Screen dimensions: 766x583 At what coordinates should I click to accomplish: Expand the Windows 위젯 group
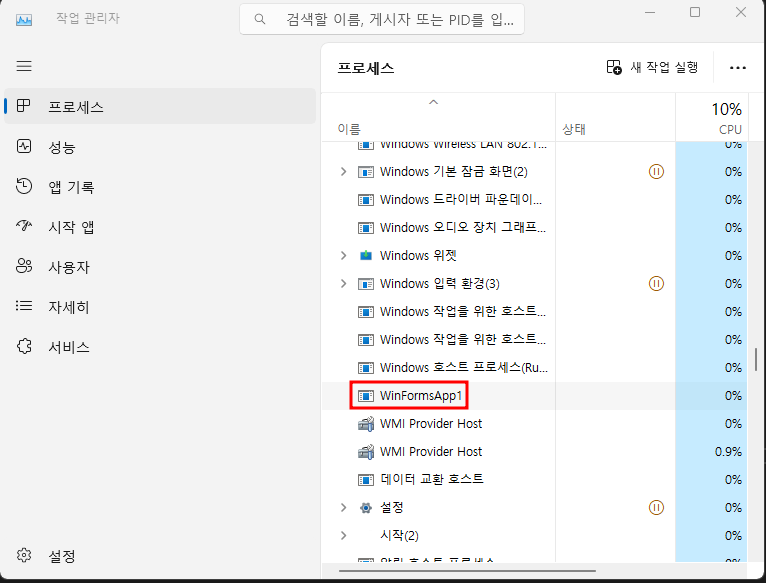point(343,256)
